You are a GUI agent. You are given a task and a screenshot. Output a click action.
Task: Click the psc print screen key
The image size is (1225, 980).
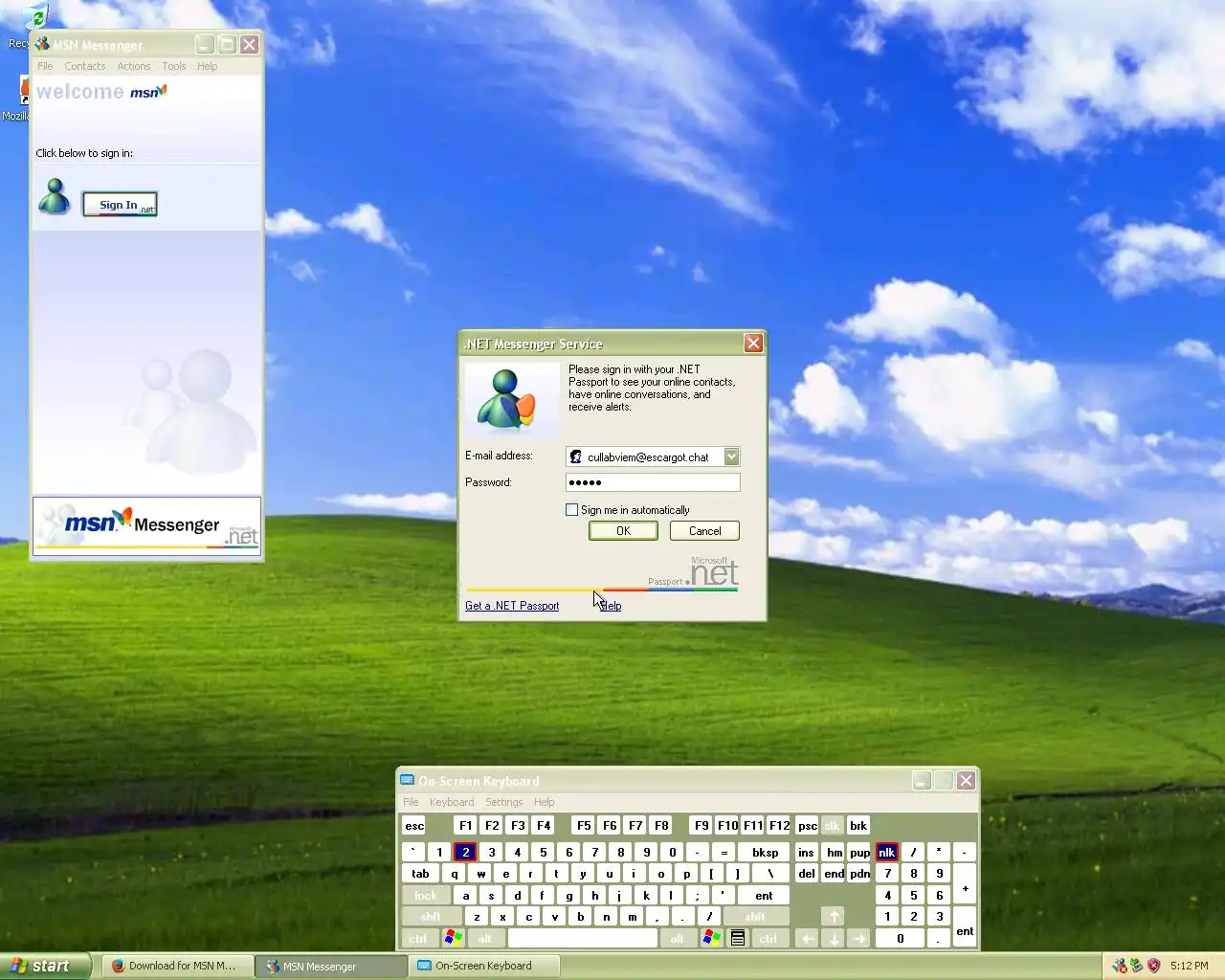pos(808,826)
